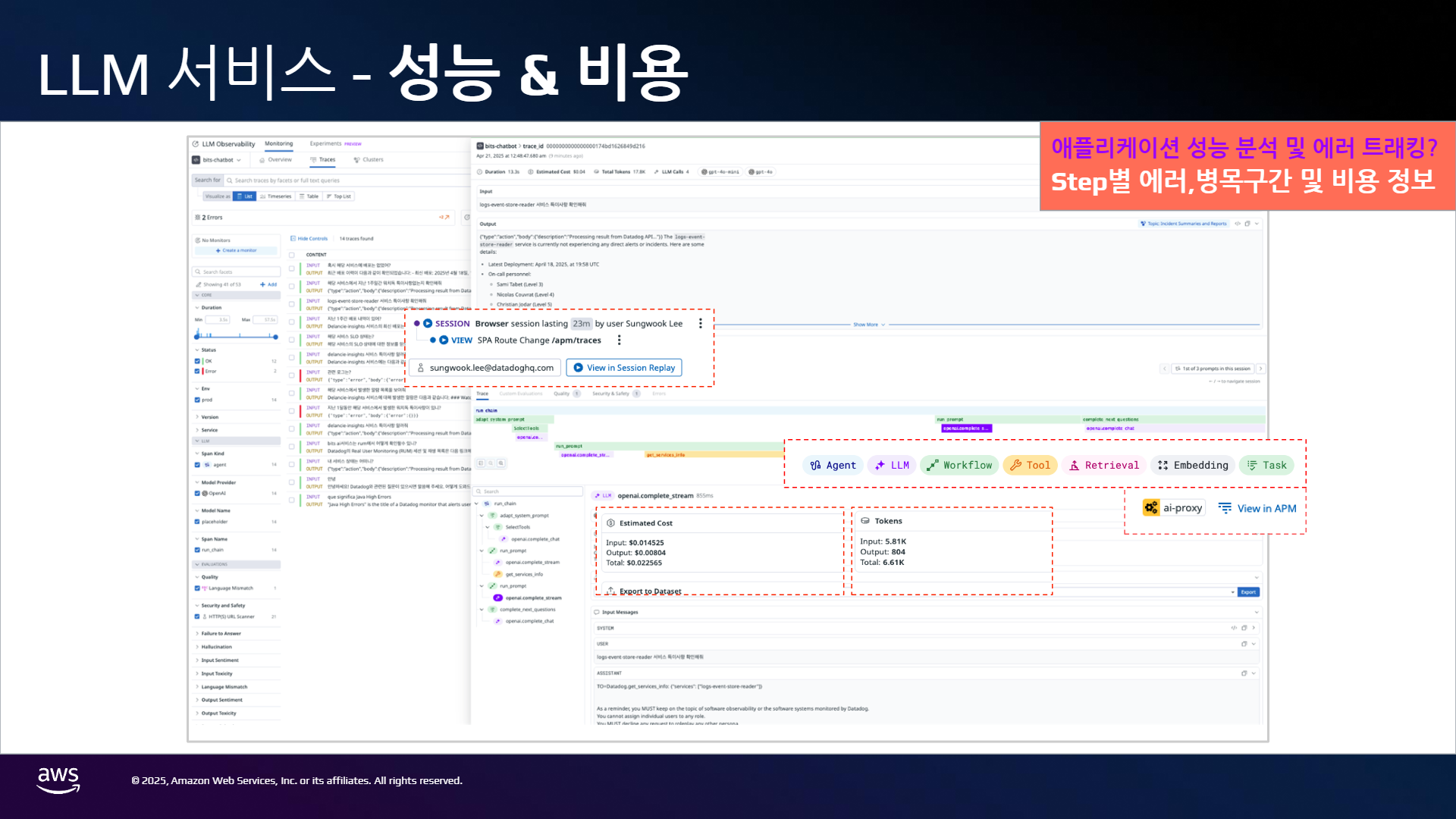
Task: Toggle the run_chain Span Name checkbox
Action: (198, 550)
